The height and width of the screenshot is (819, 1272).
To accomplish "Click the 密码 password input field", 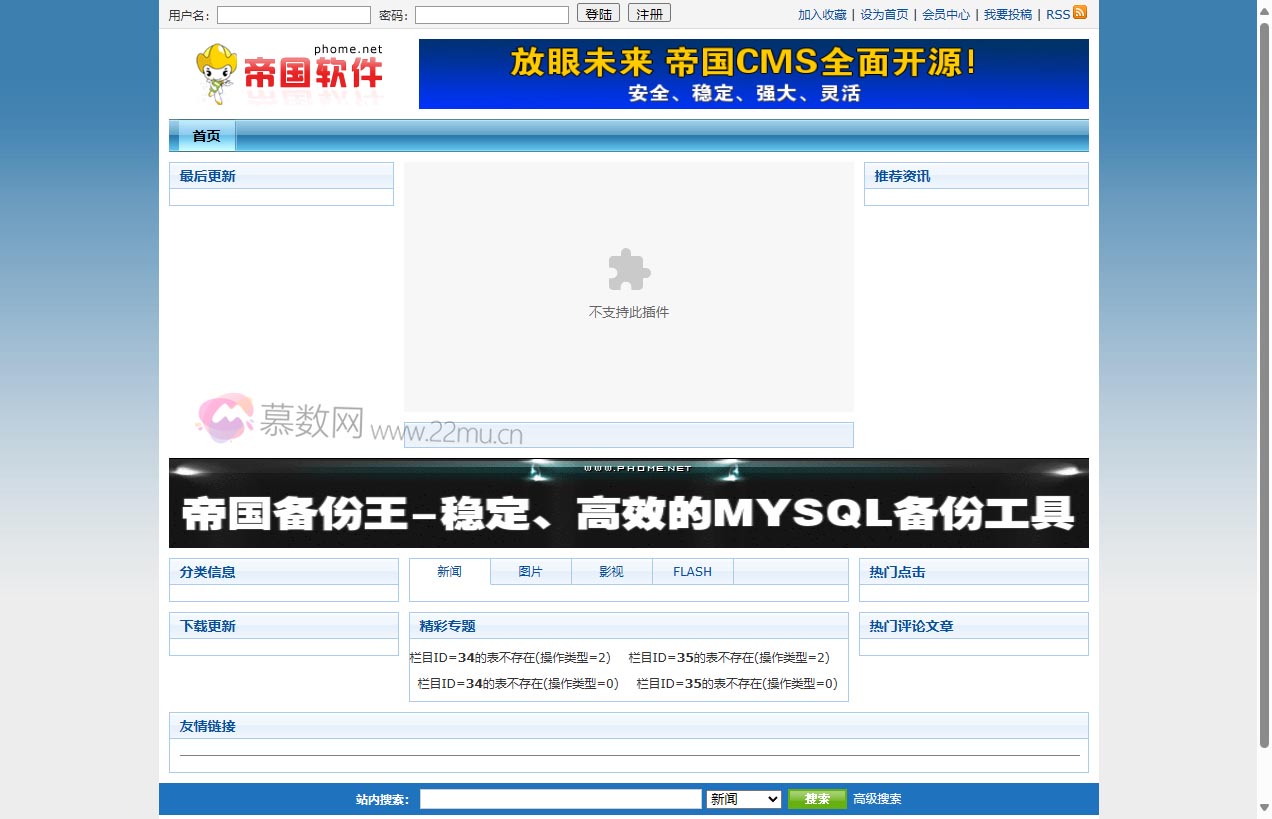I will point(491,13).
